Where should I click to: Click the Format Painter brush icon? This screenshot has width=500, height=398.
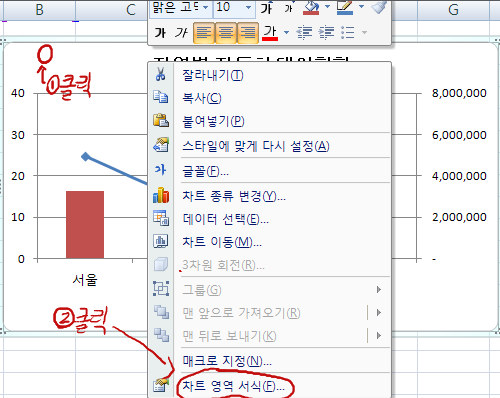(379, 8)
